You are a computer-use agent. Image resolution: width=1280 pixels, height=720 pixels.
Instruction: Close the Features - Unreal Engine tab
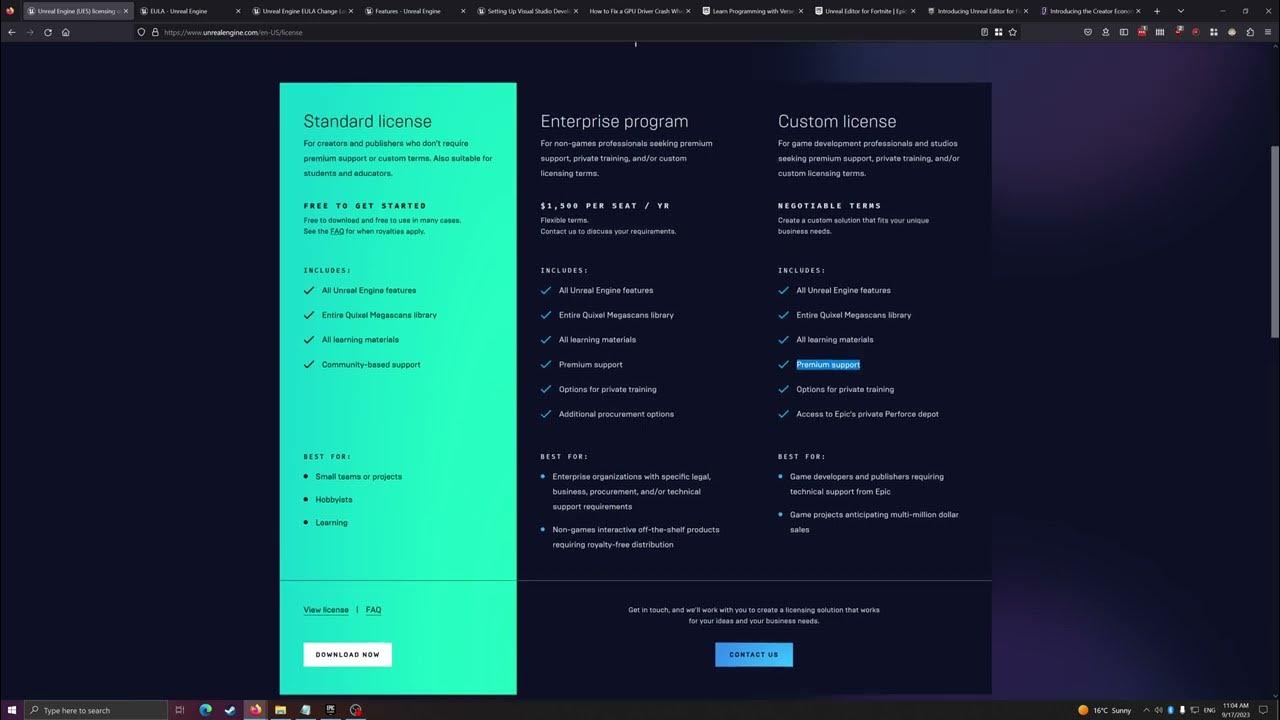(463, 11)
